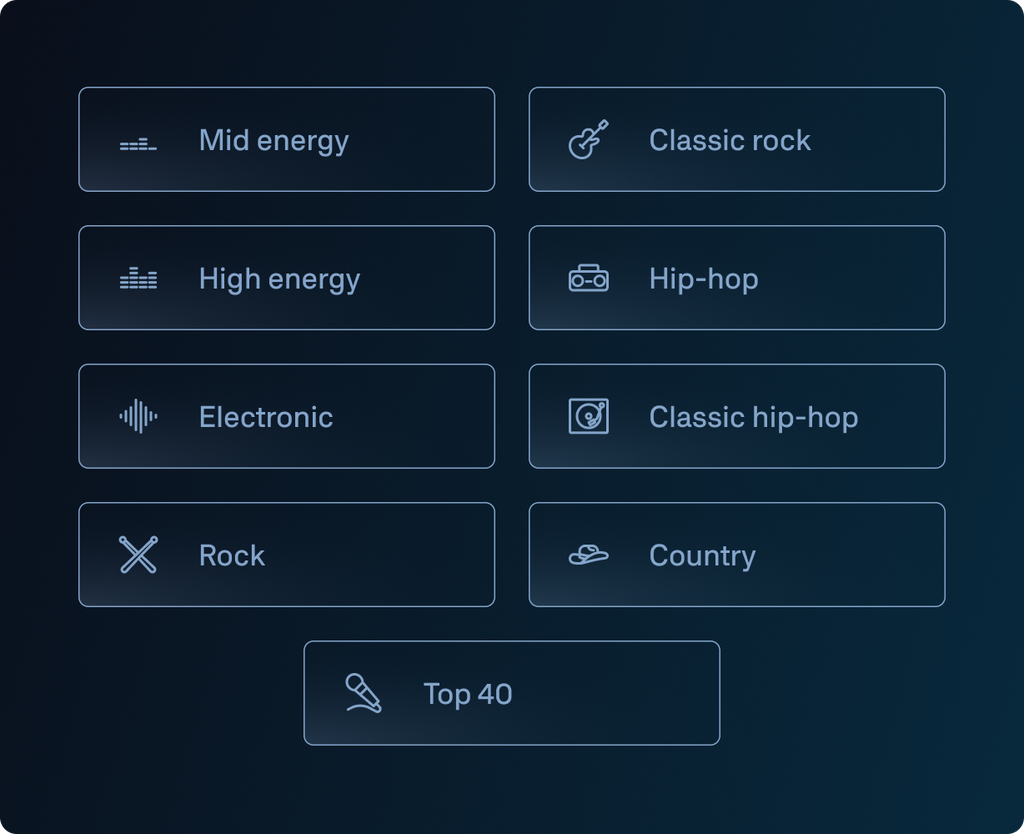Click the Classic hip-hop turntable icon
Screen dimensions: 1024x834
[588, 416]
